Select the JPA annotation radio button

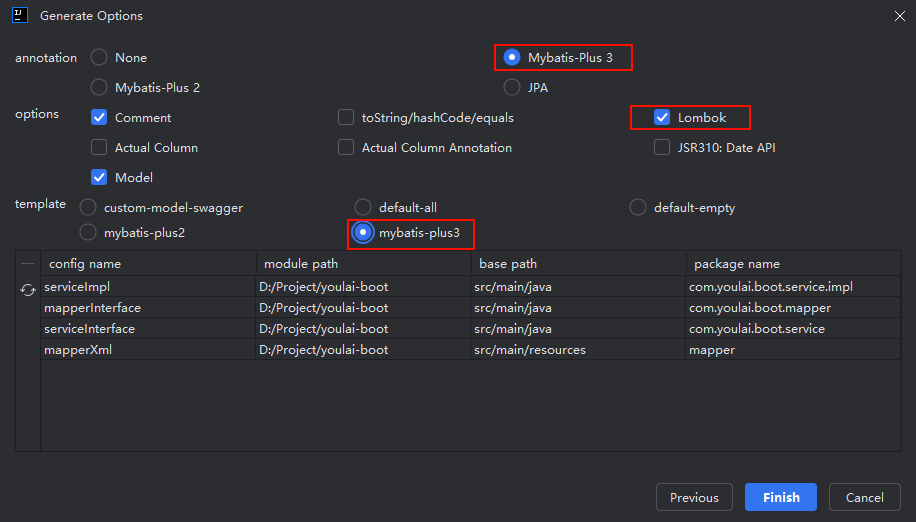(512, 88)
